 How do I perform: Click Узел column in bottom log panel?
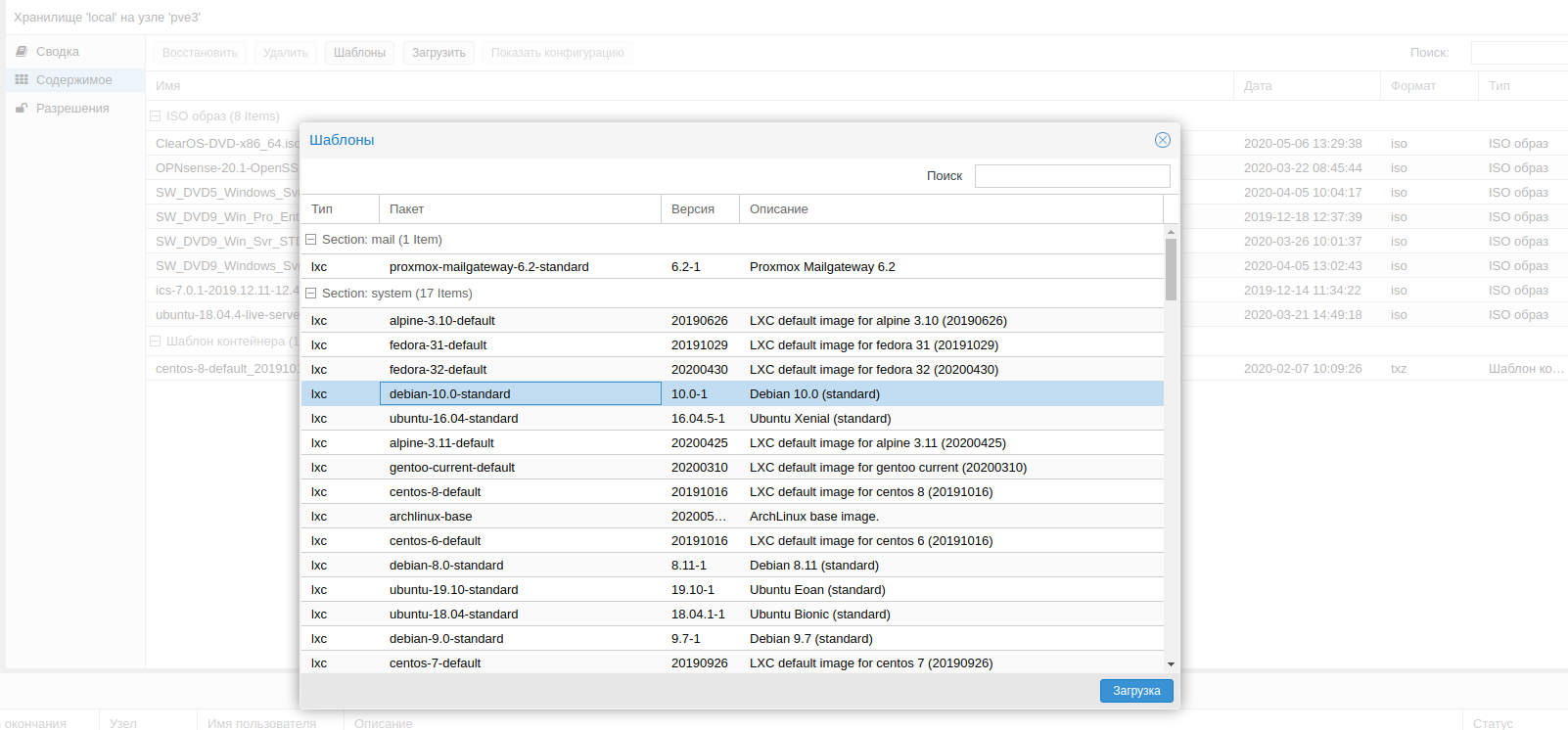(148, 722)
